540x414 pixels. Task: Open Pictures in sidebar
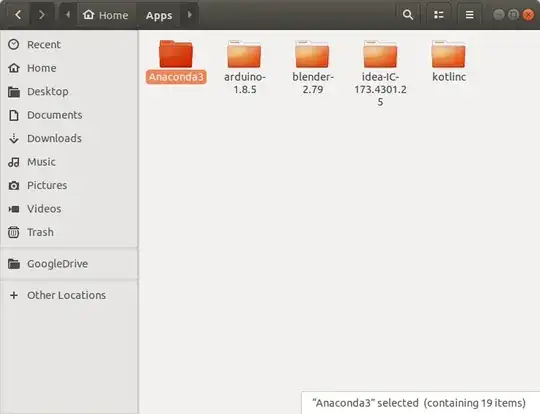pos(69,185)
